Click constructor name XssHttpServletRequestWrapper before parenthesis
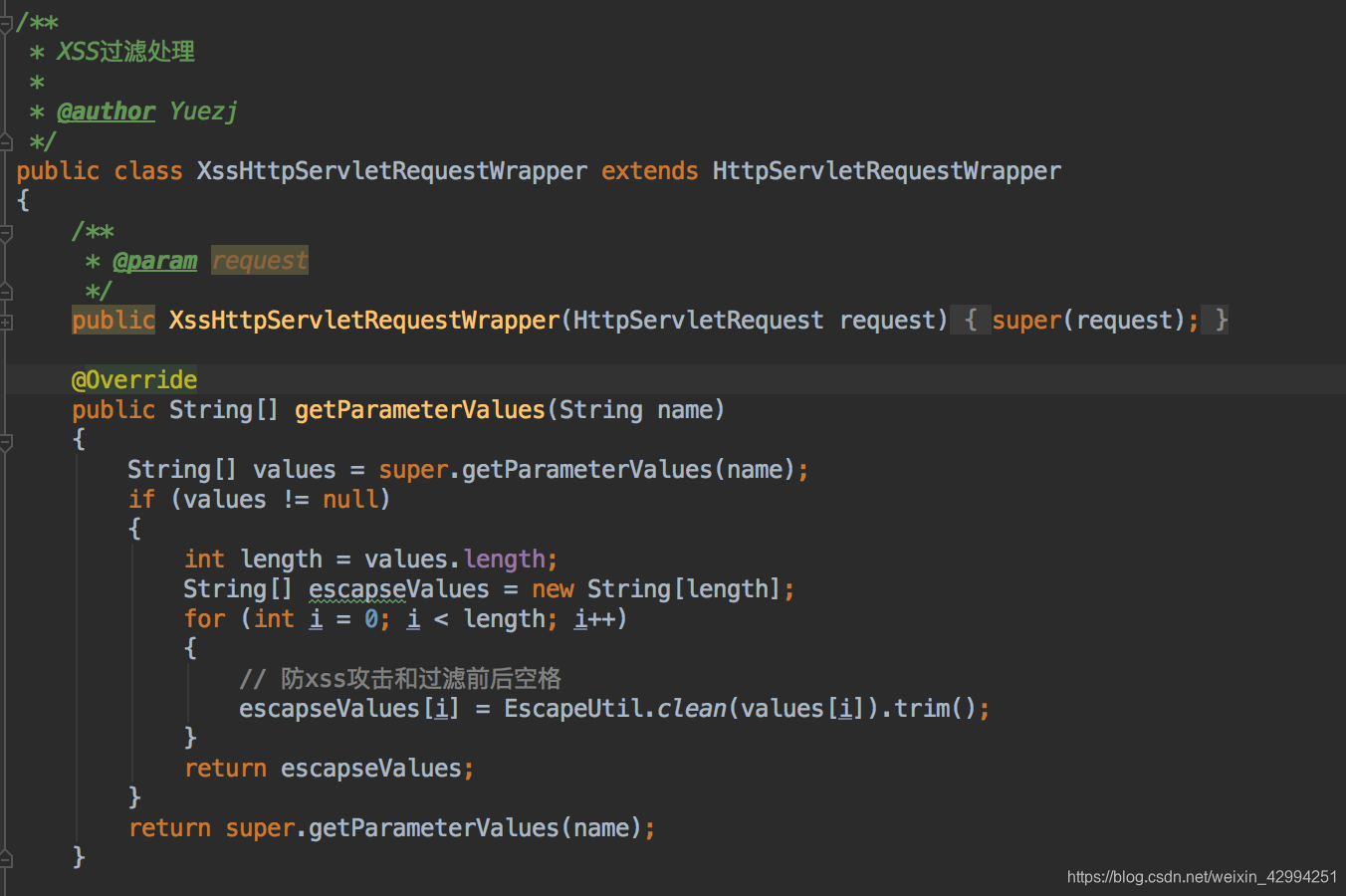 [x=364, y=321]
